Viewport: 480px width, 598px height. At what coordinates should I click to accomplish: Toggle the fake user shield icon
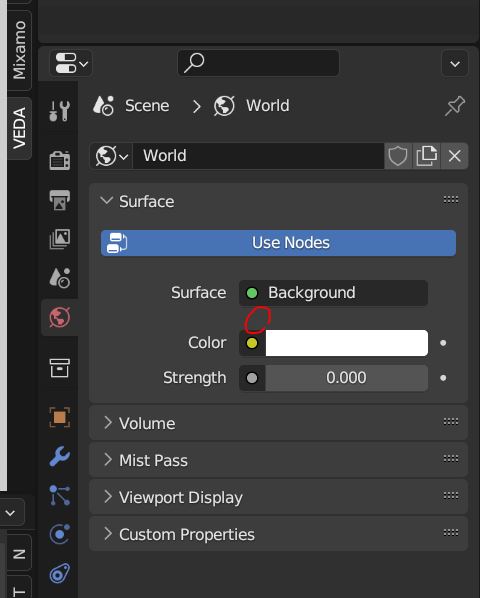click(398, 156)
